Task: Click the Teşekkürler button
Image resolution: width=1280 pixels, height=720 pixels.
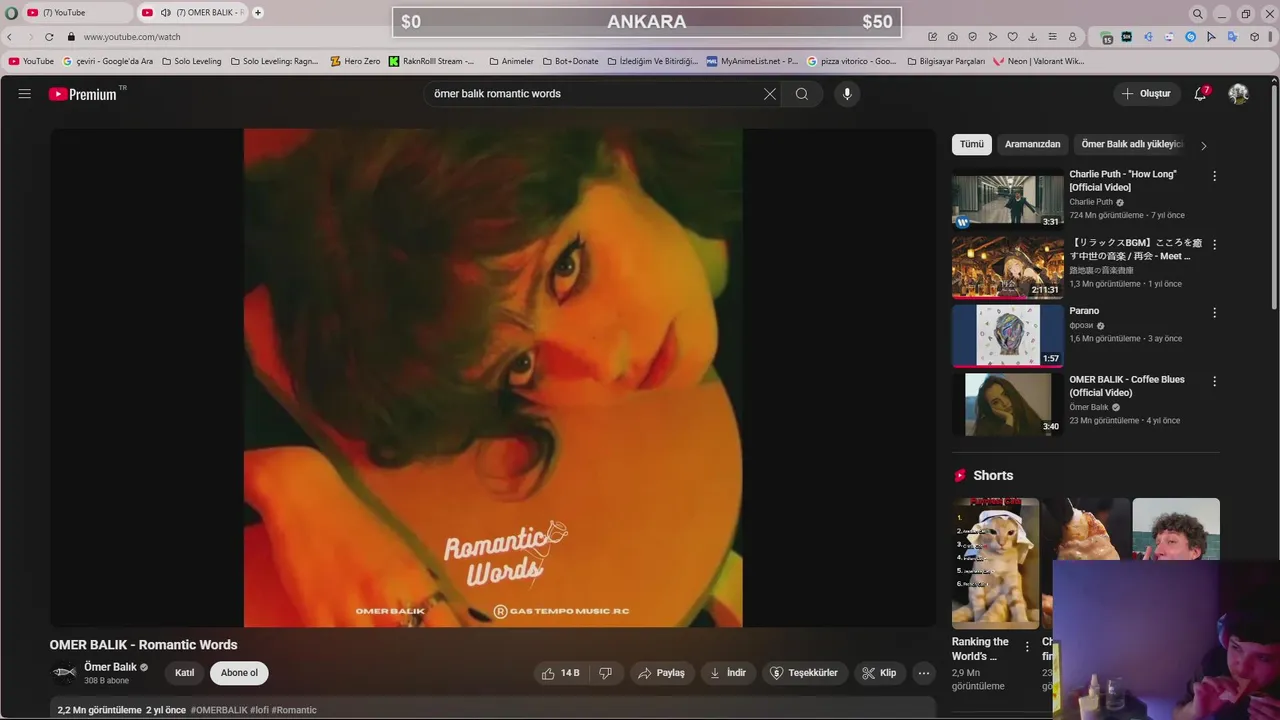Action: tap(805, 673)
